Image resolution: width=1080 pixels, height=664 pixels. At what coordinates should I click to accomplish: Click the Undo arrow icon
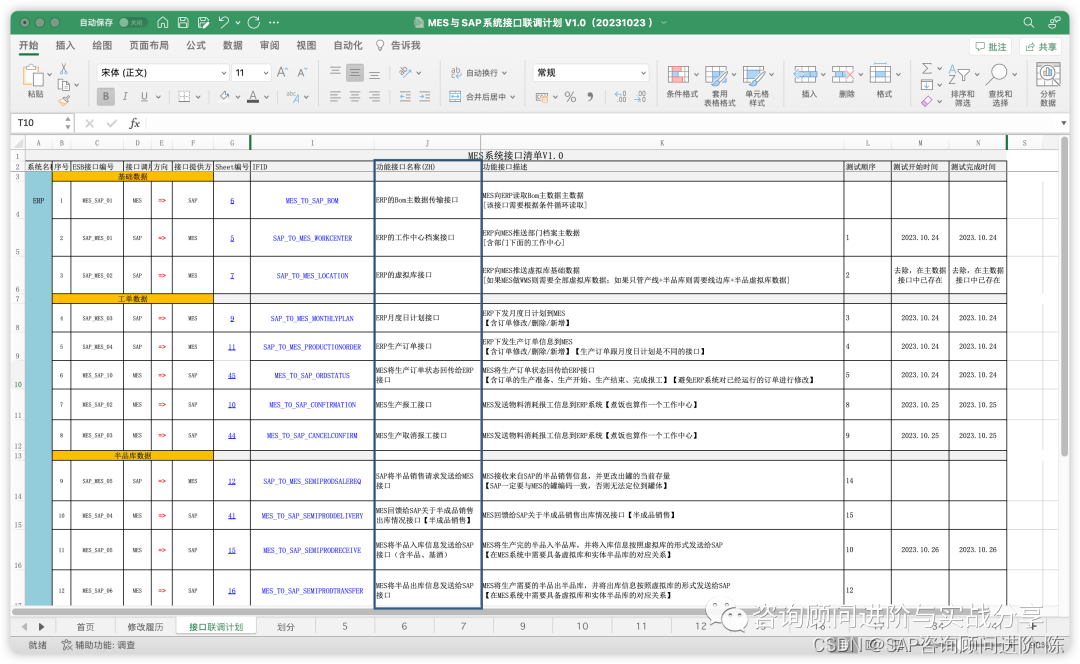click(x=224, y=22)
